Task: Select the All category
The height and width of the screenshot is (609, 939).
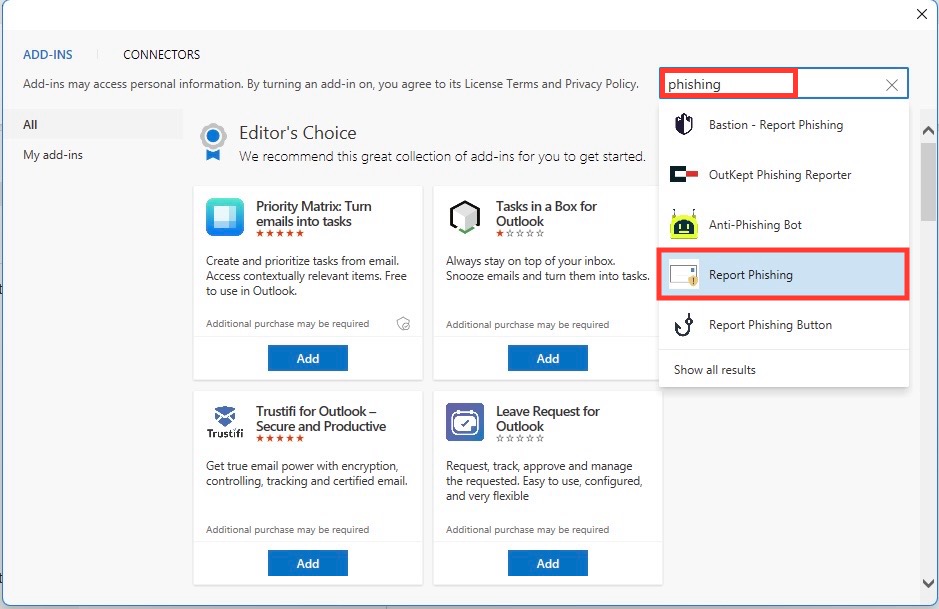Action: tap(93, 125)
